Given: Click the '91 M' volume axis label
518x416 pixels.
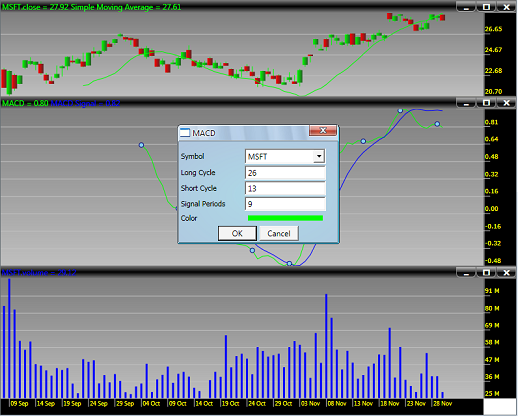Looking at the screenshot, I should pyautogui.click(x=492, y=291).
